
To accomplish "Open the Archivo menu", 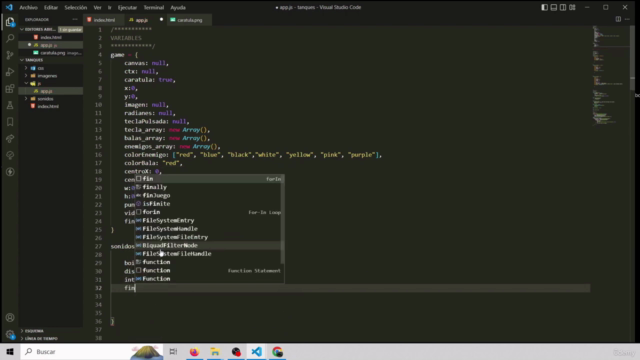I will click(29, 7).
